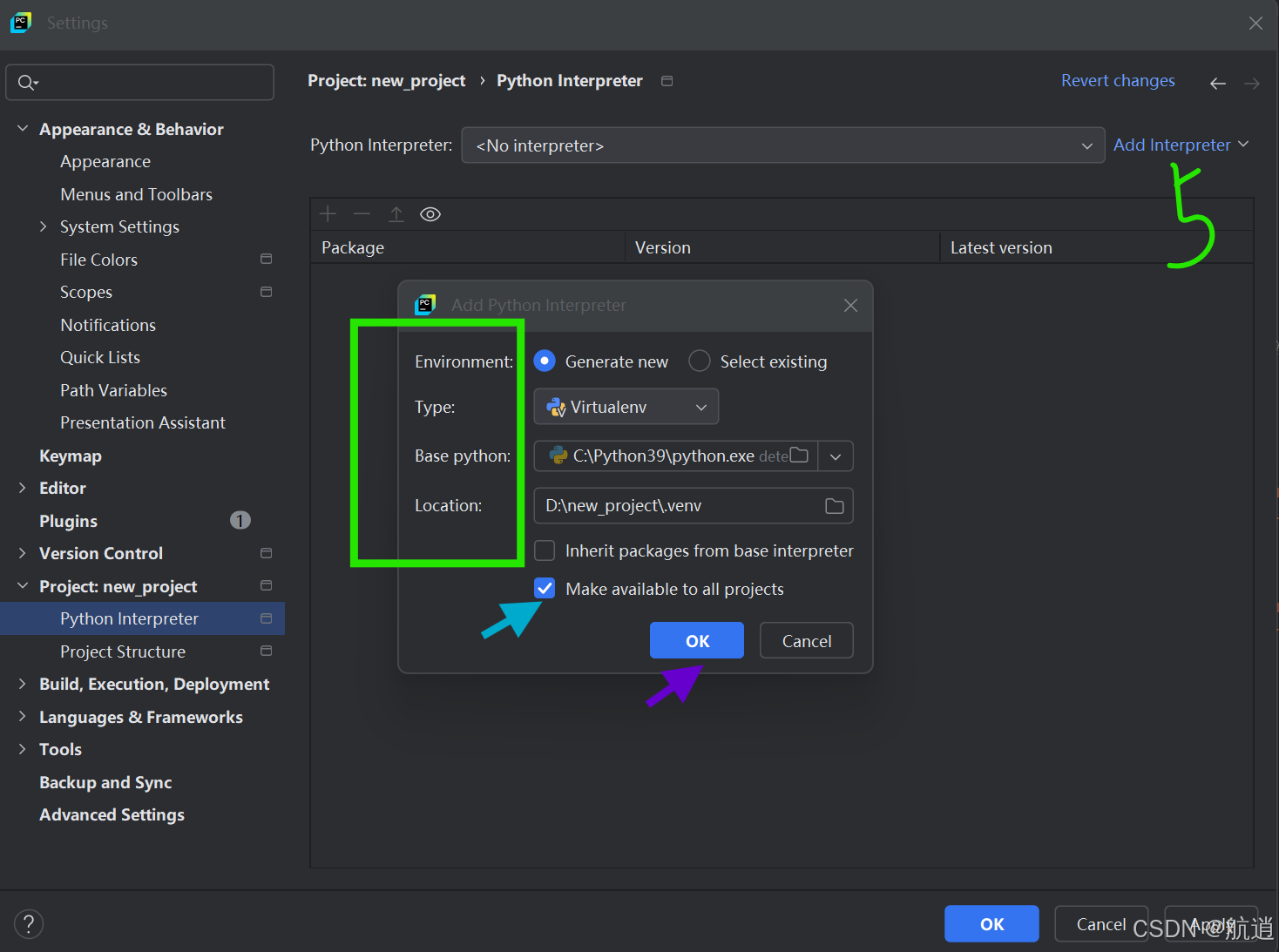Select the Select existing radio button
Viewport: 1279px width, 952px height.
pyautogui.click(x=700, y=361)
